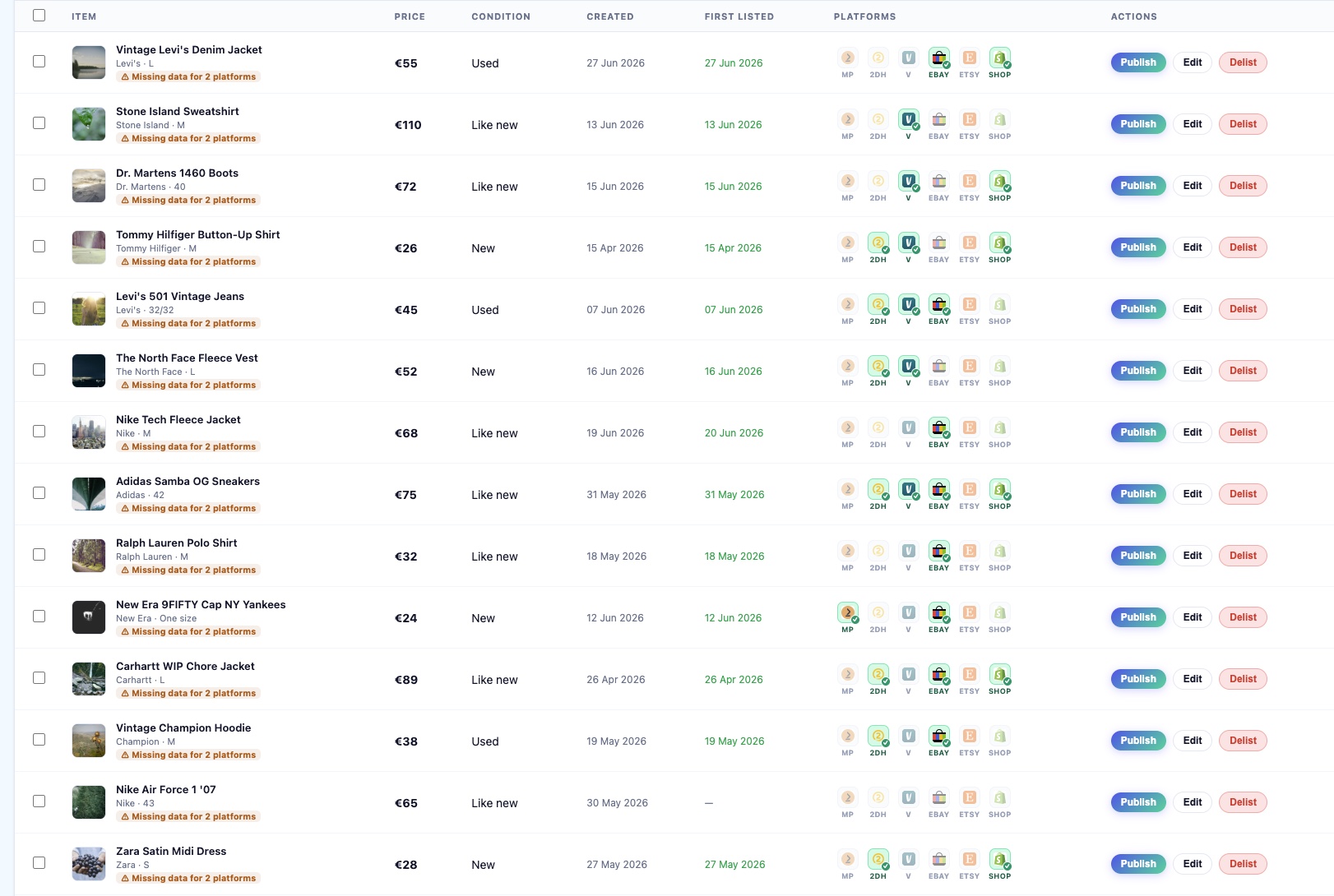The image size is (1334, 896).
Task: Check The North Face Fleece Vest row
Action: (x=39, y=369)
